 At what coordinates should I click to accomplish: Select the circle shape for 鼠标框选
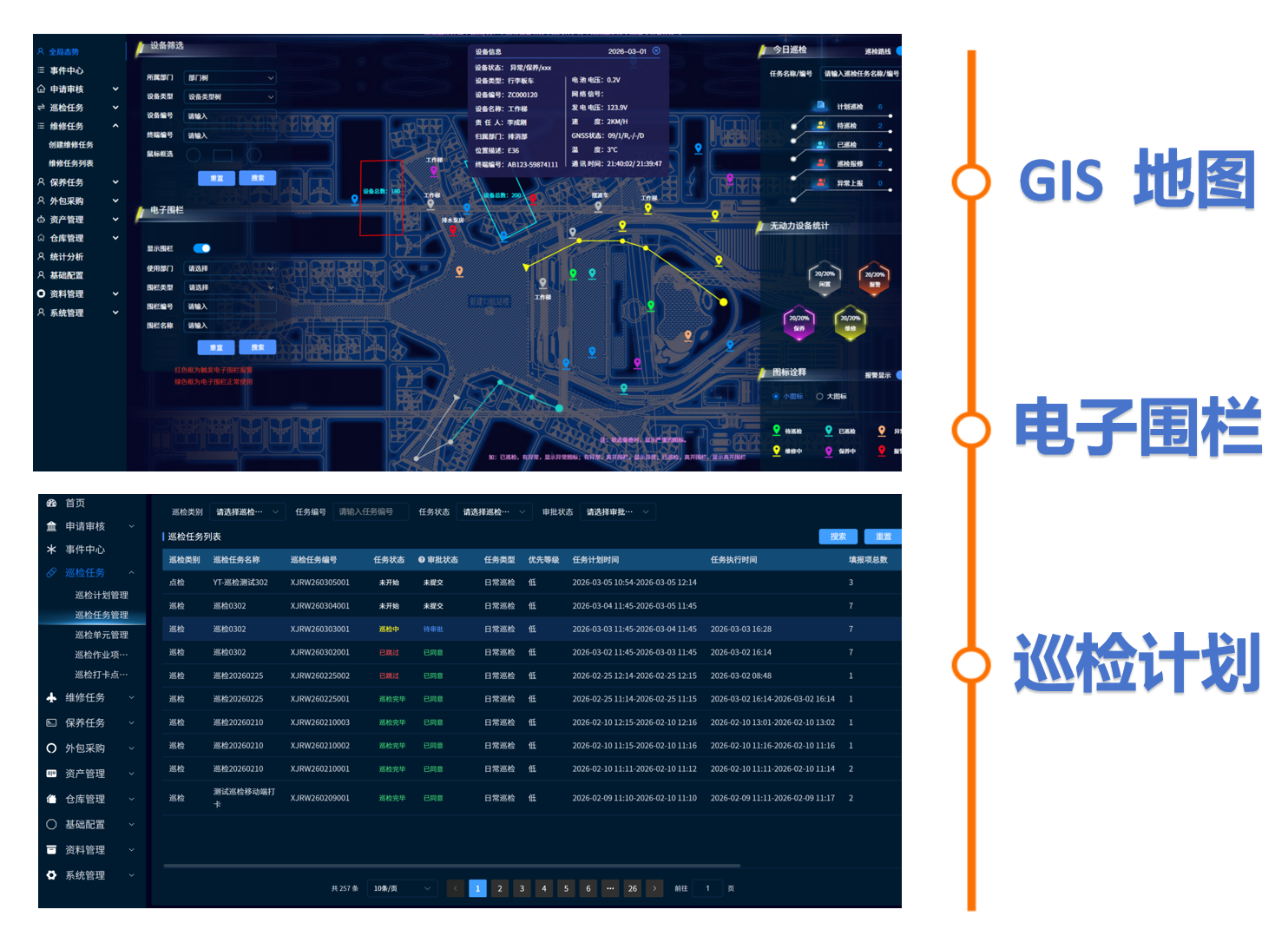[194, 155]
